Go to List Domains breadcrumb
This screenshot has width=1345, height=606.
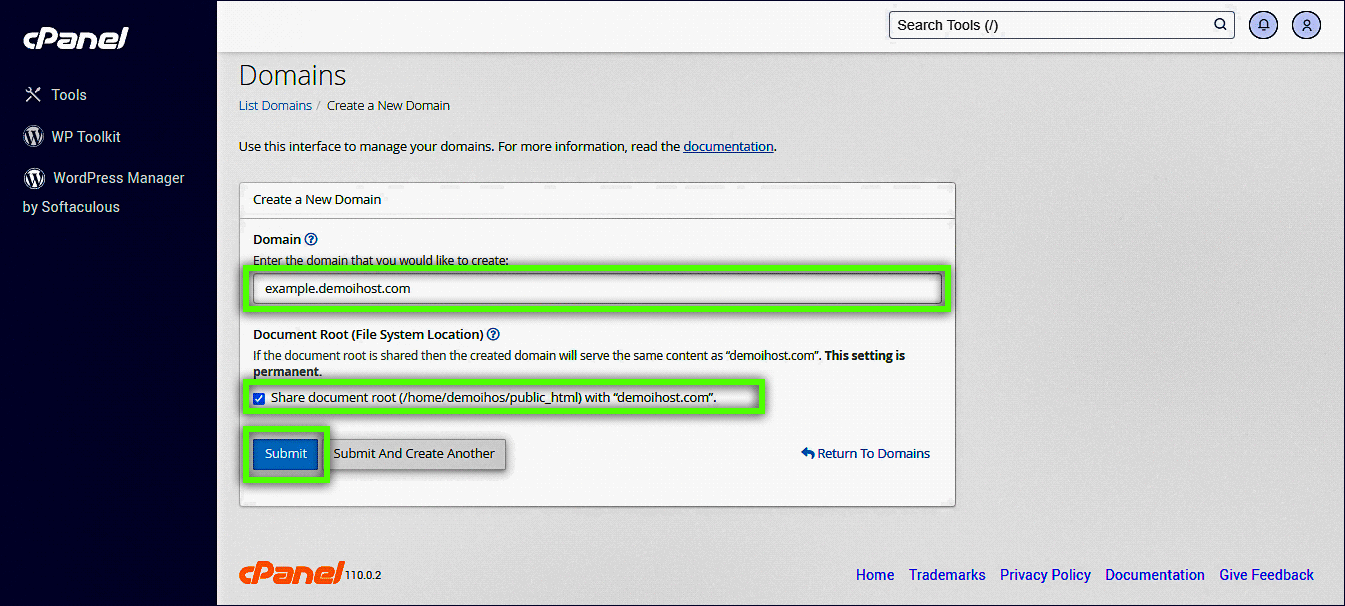point(275,105)
